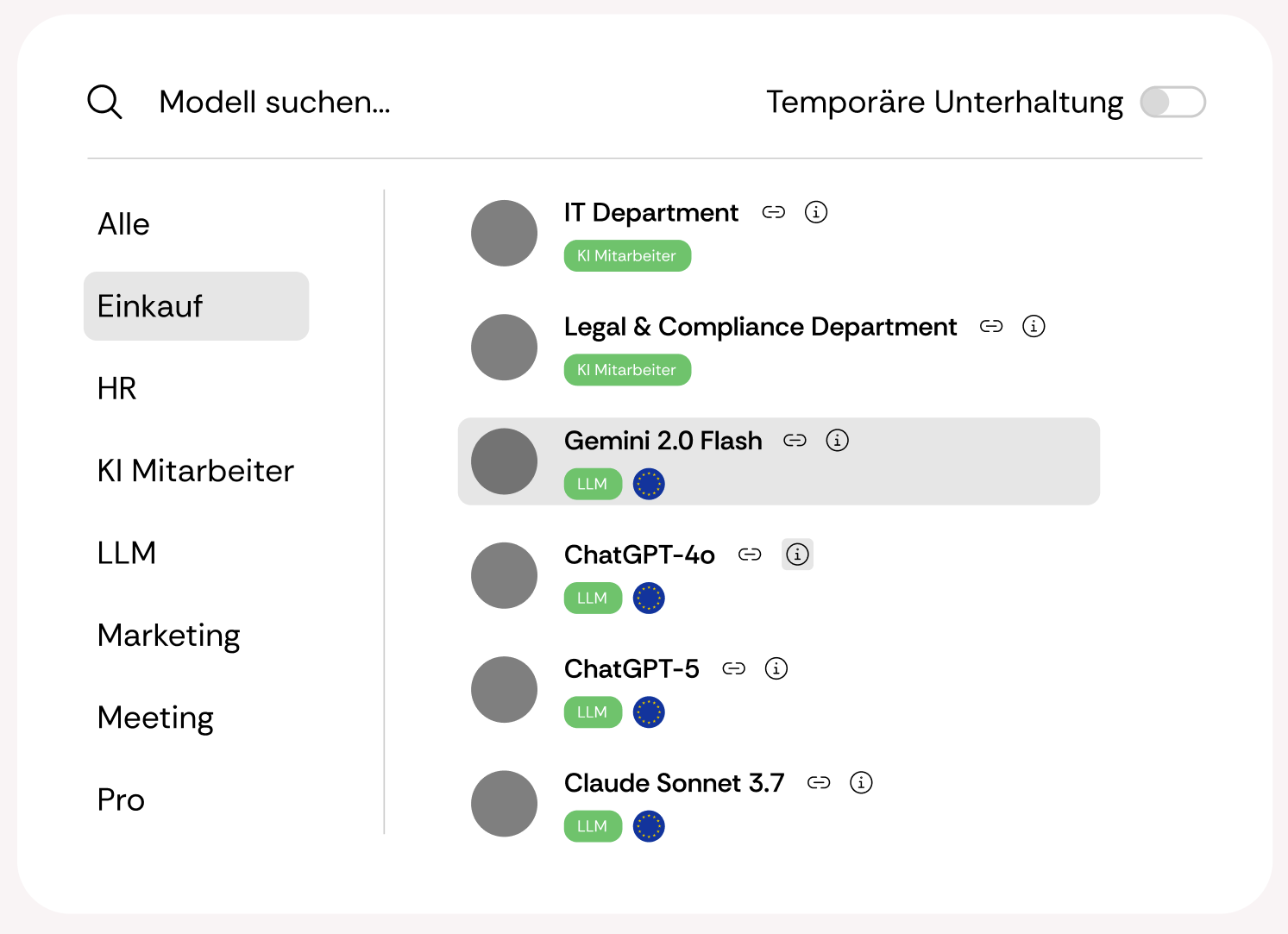Choose ChatGPT-5 model name
Screen dimensions: 1288x934
coord(631,668)
